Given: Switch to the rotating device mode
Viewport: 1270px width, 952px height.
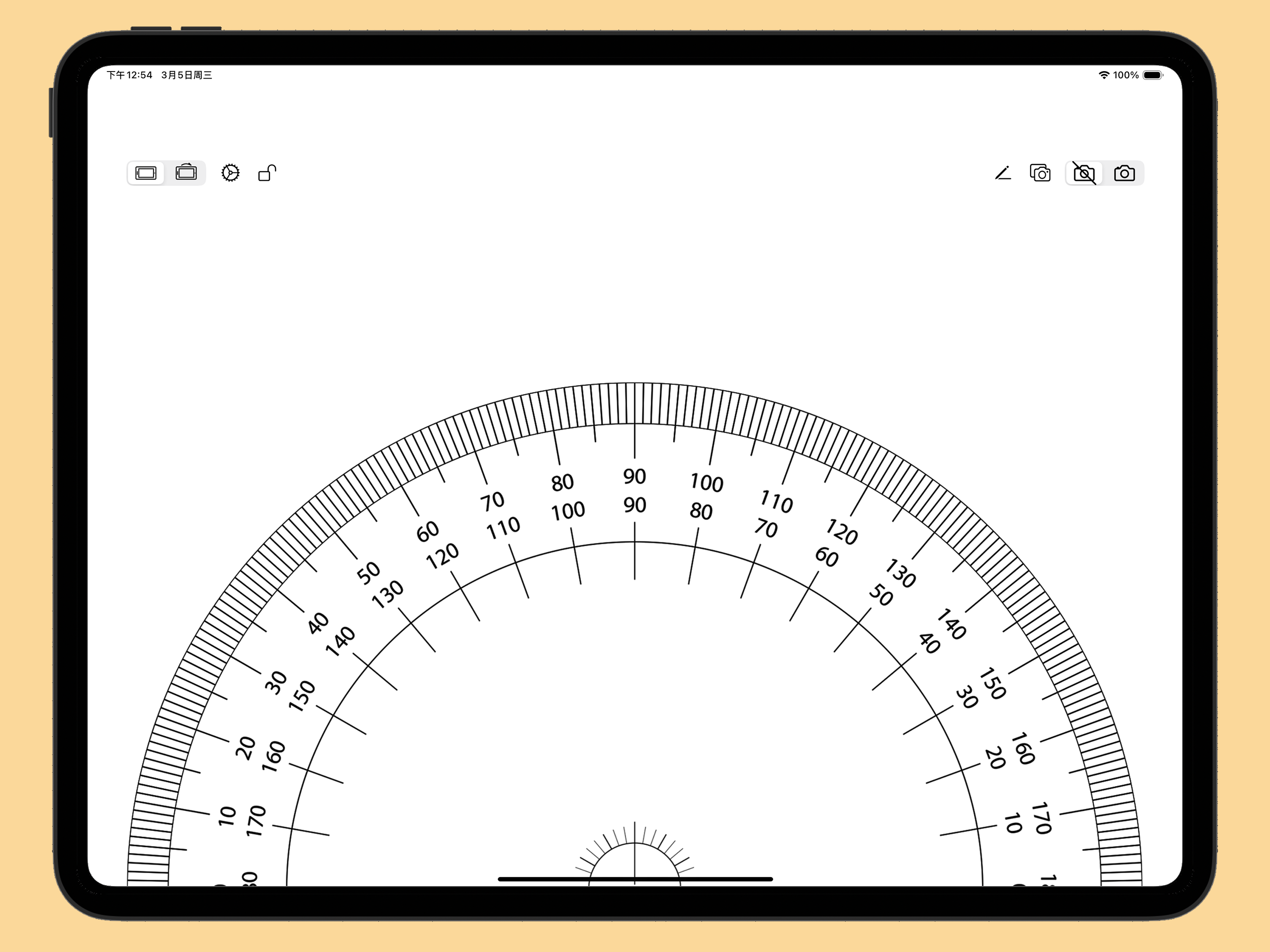Looking at the screenshot, I should coord(186,173).
